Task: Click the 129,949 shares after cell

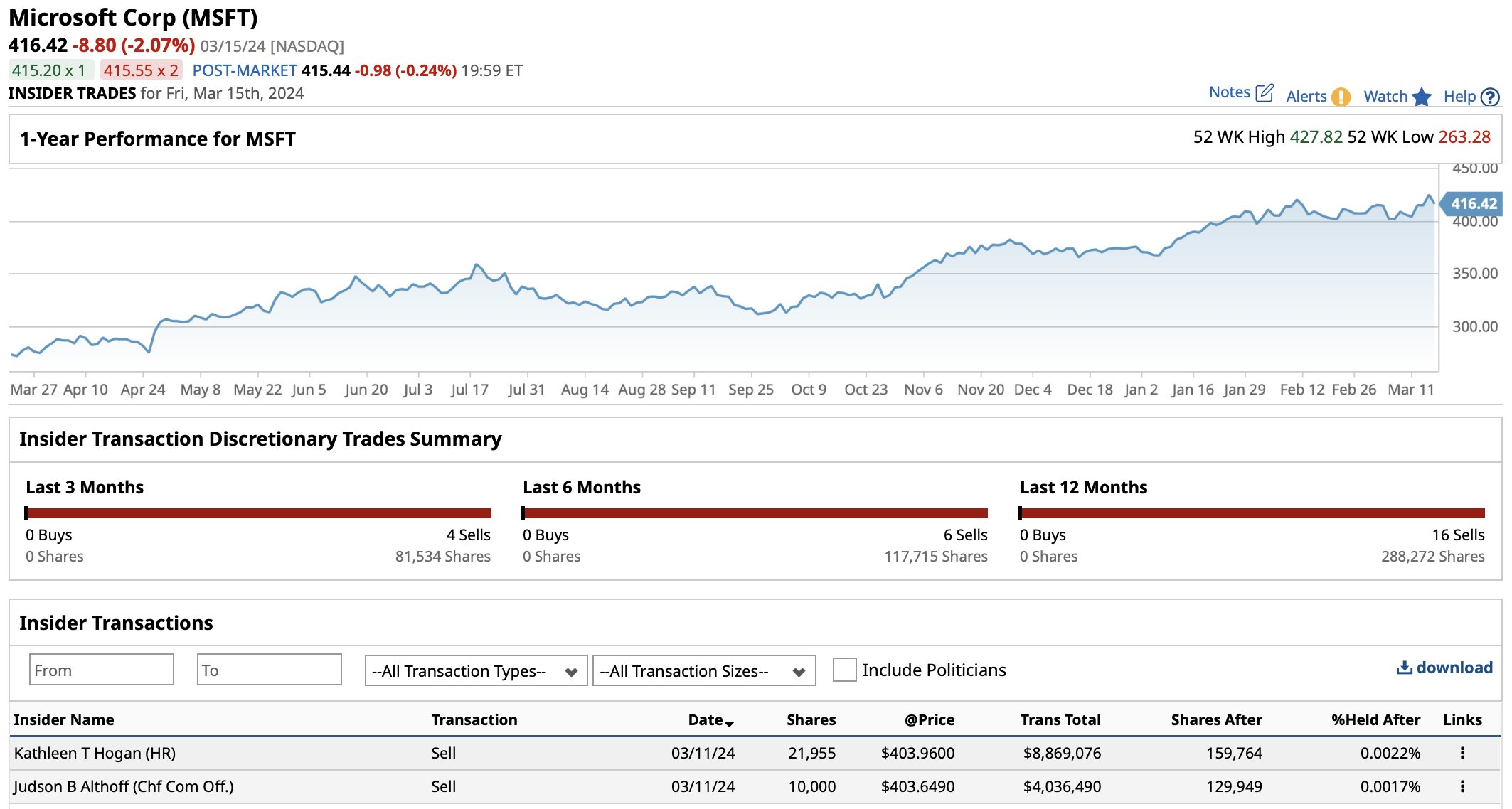Action: [x=1234, y=786]
